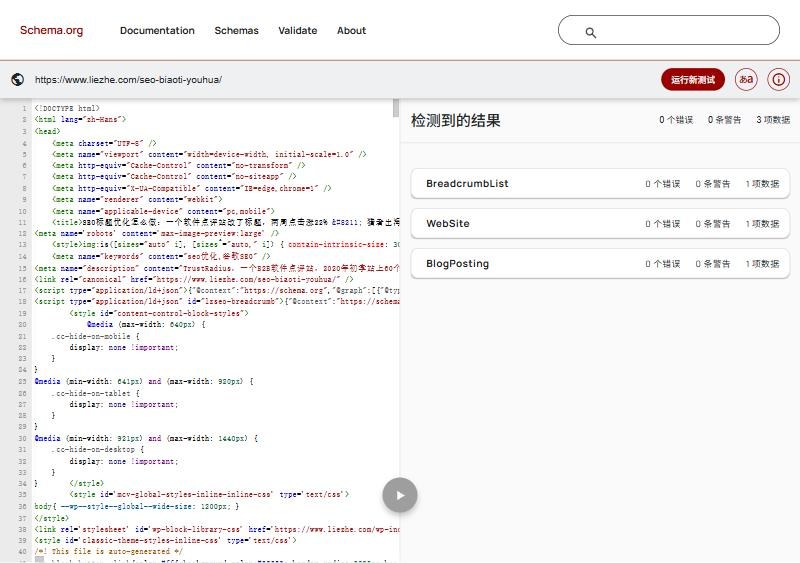Click the .cc-hide-on-mobile code line
This screenshot has height=563, width=800.
click(95, 336)
